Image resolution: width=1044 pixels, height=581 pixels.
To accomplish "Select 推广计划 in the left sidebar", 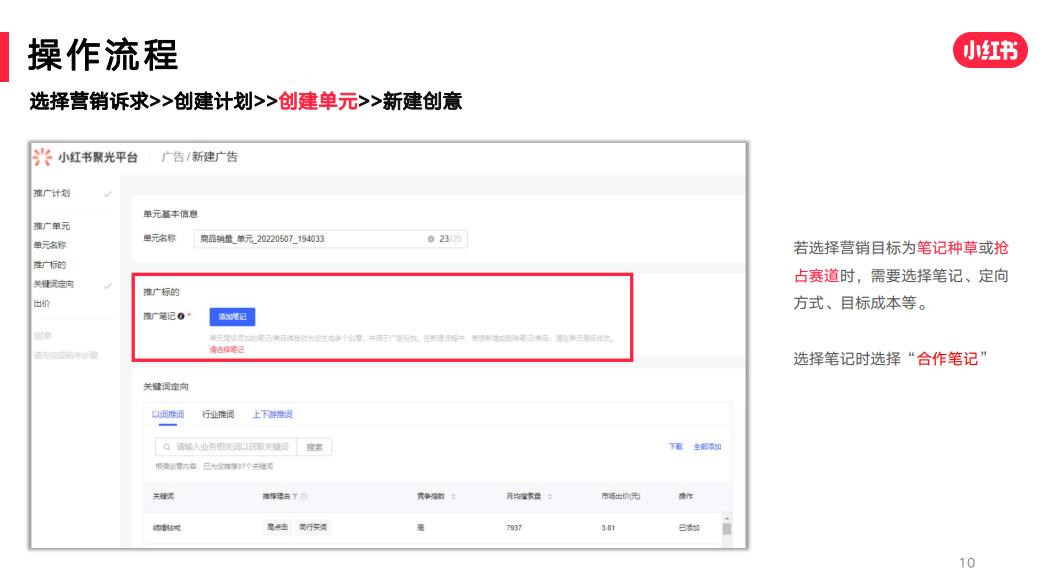I will [x=52, y=193].
